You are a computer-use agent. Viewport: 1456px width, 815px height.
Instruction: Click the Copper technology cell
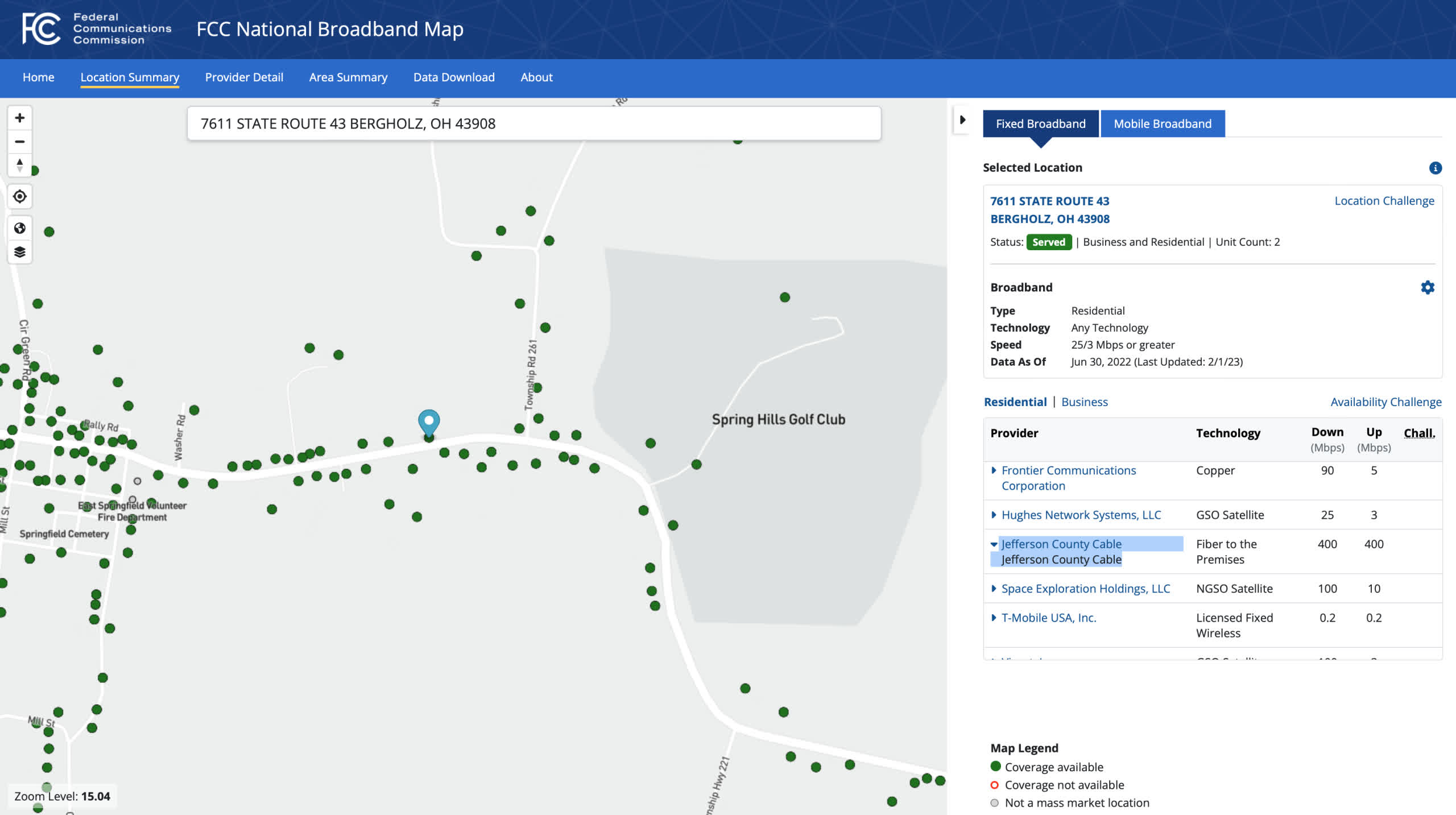click(1215, 470)
